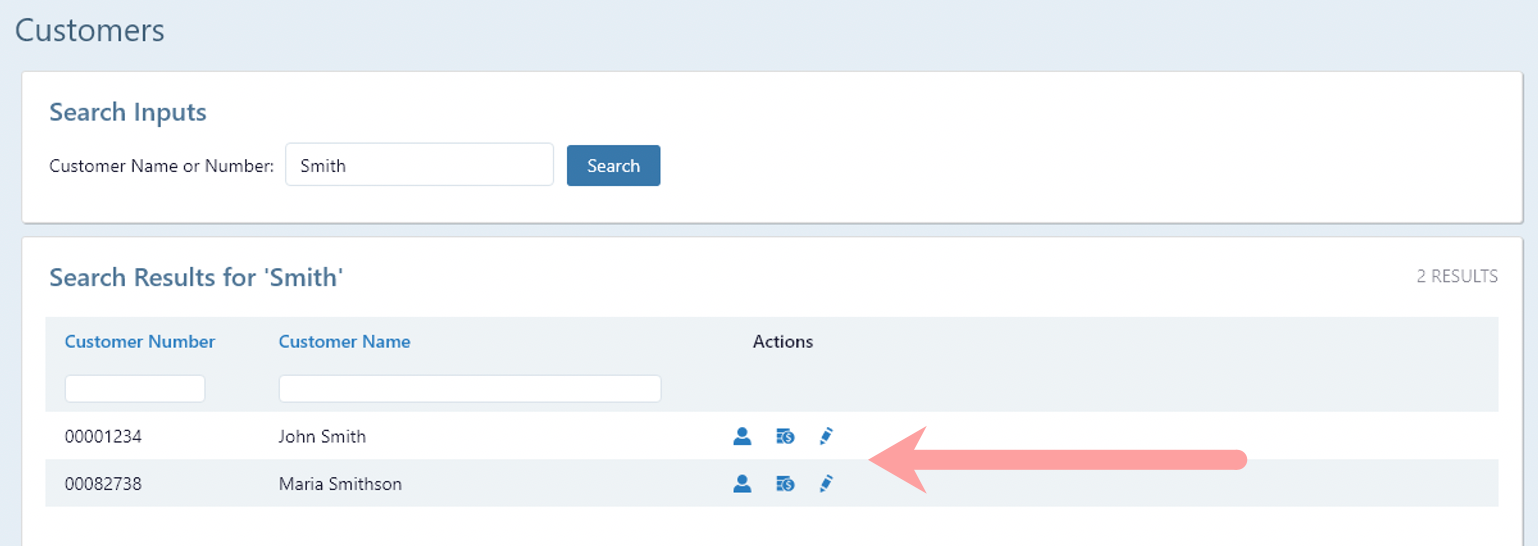Viewport: 1538px width, 546px height.
Task: Select the John Smith name cell
Action: [x=322, y=436]
